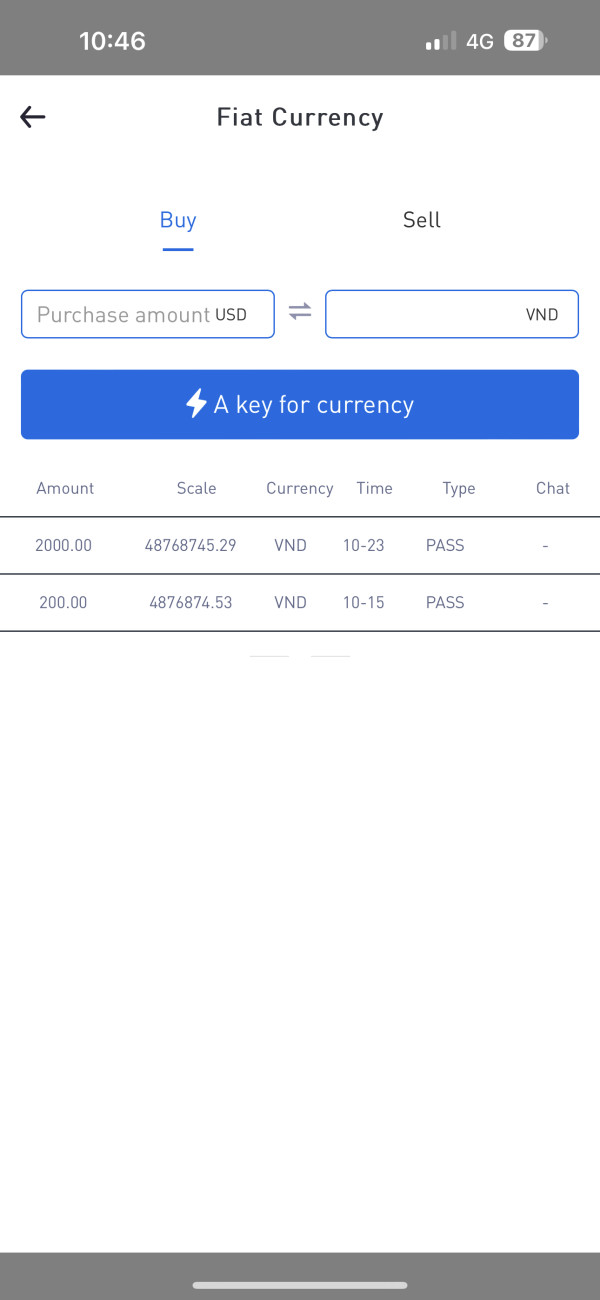Switch to the Sell tab
This screenshot has width=600, height=1300.
tap(421, 220)
